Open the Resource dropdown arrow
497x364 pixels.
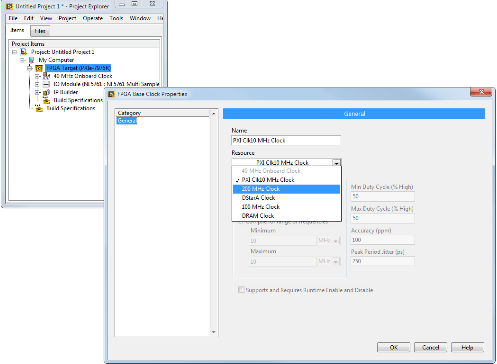pyautogui.click(x=337, y=163)
